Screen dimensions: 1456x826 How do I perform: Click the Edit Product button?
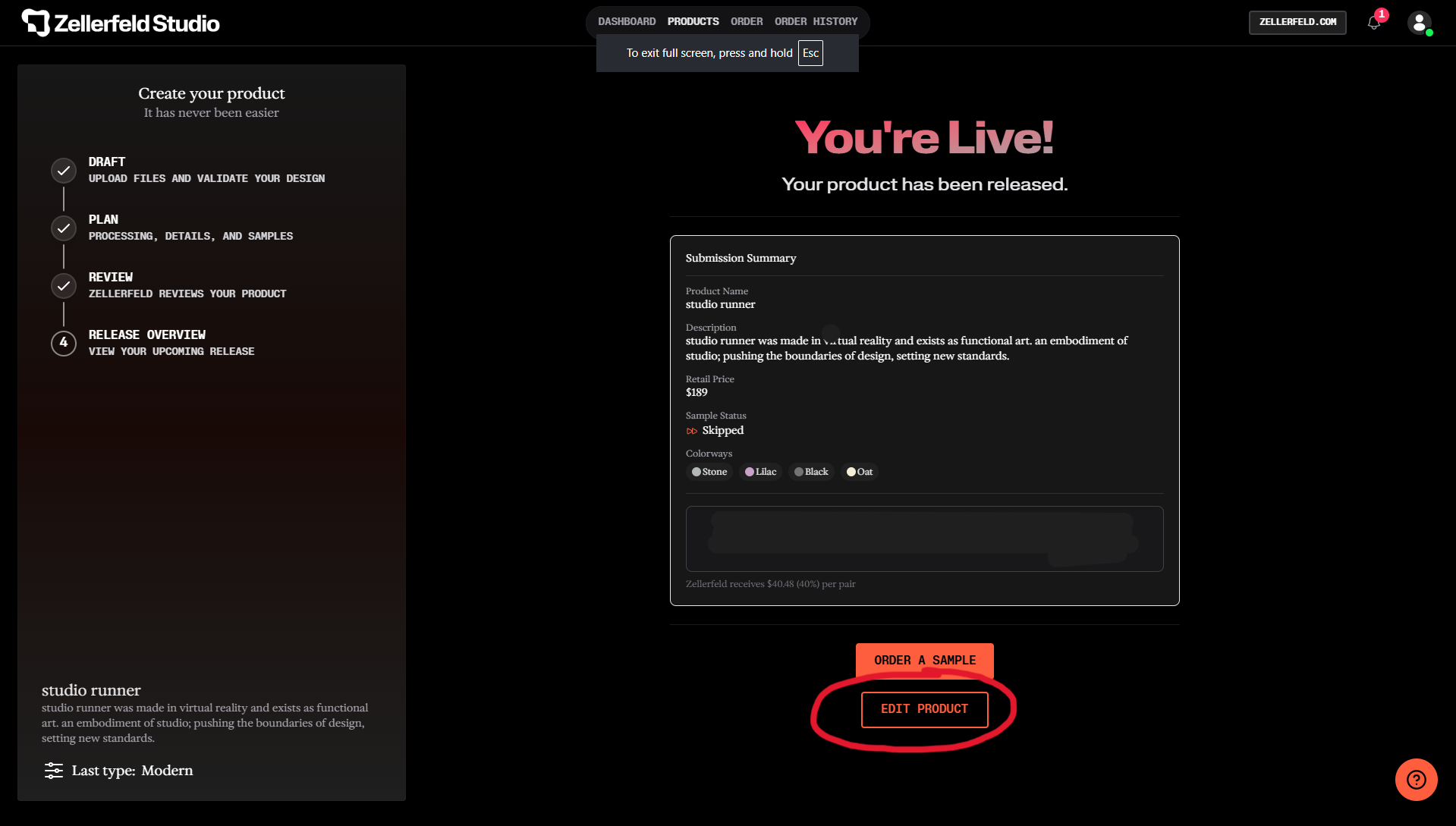coord(925,709)
